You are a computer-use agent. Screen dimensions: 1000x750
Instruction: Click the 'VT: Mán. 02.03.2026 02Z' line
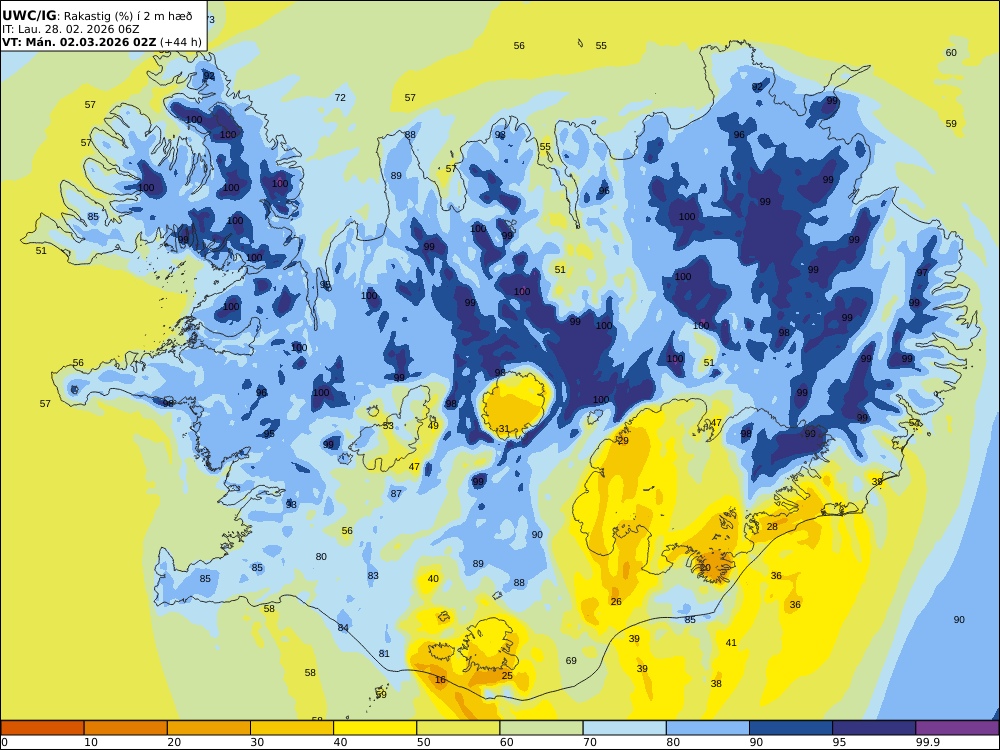78,42
